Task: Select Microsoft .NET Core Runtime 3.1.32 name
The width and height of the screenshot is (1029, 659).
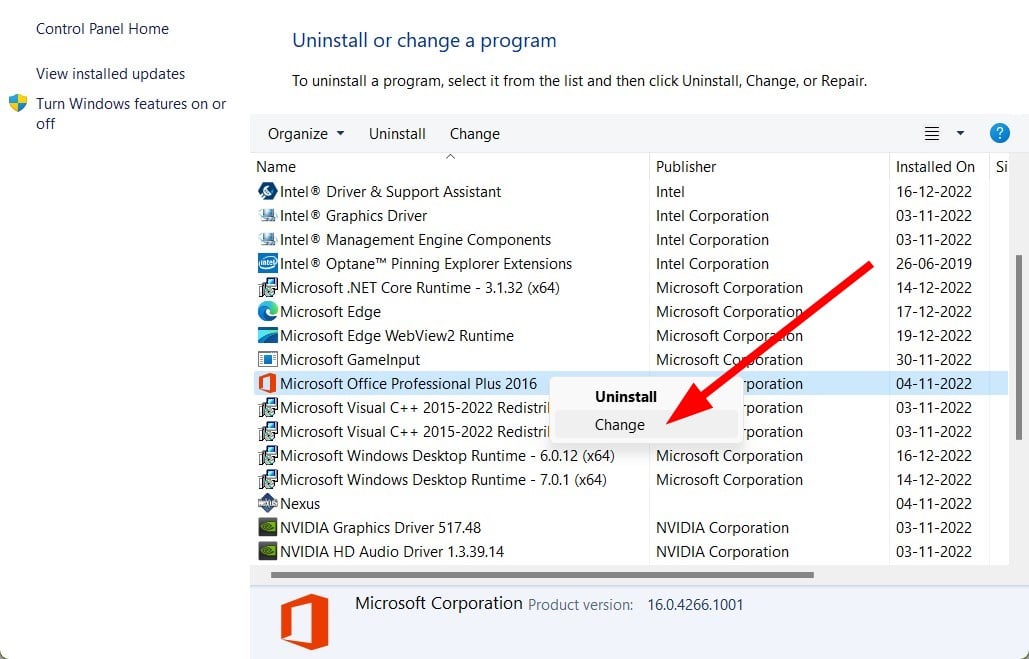Action: (x=419, y=287)
